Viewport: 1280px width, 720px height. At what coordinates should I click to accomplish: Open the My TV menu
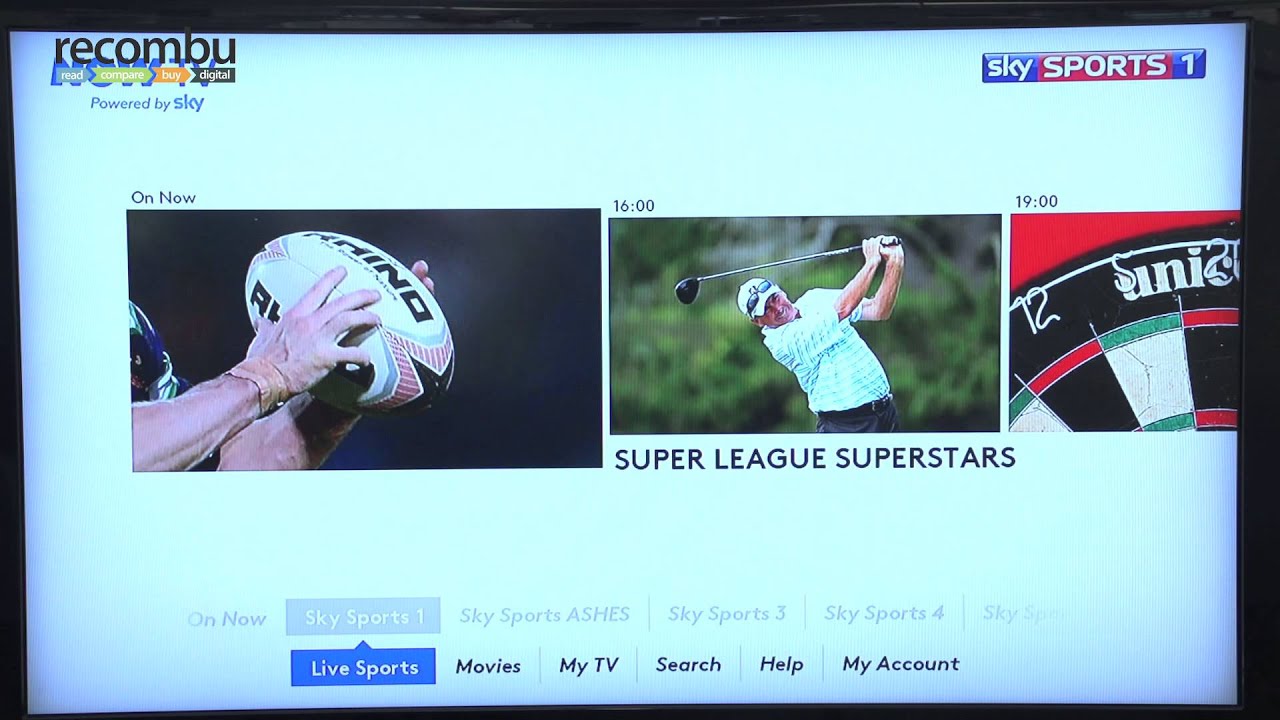[x=589, y=665]
